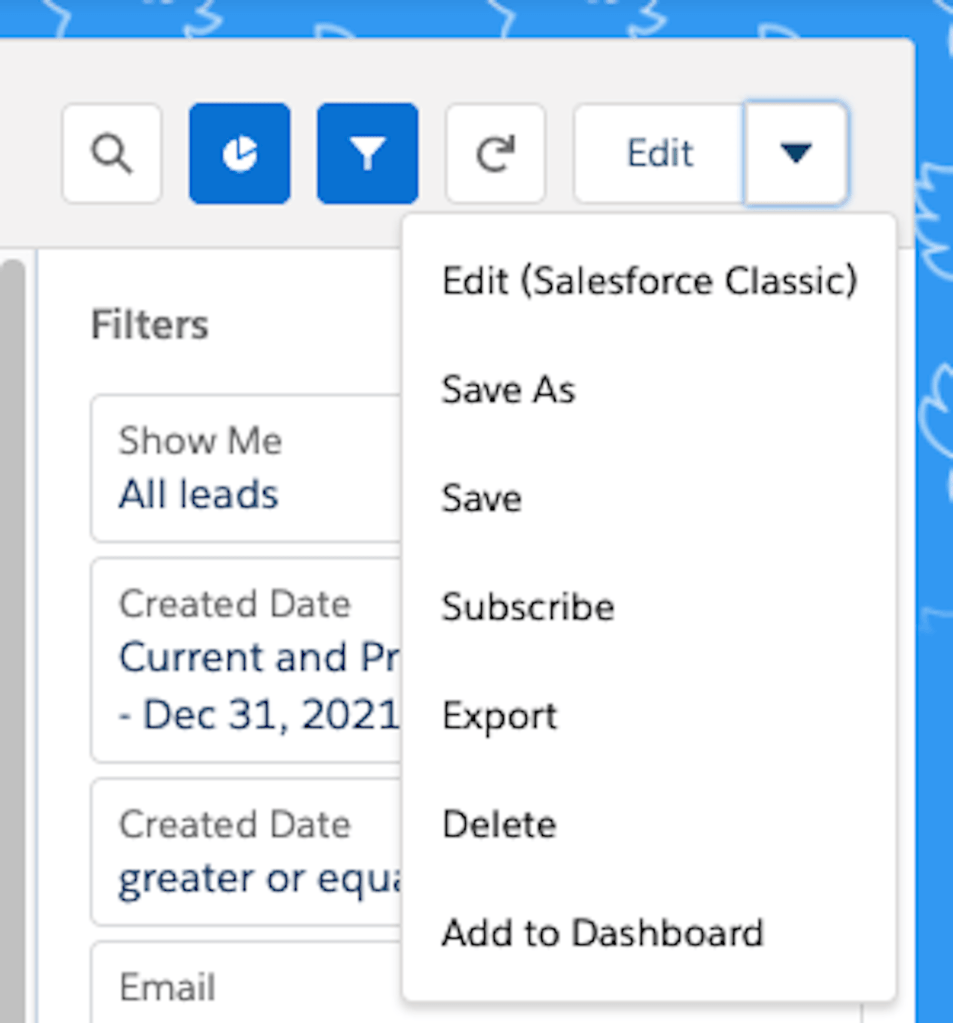Viewport: 953px width, 1023px height.
Task: Choose Export from the menu
Action: point(499,716)
